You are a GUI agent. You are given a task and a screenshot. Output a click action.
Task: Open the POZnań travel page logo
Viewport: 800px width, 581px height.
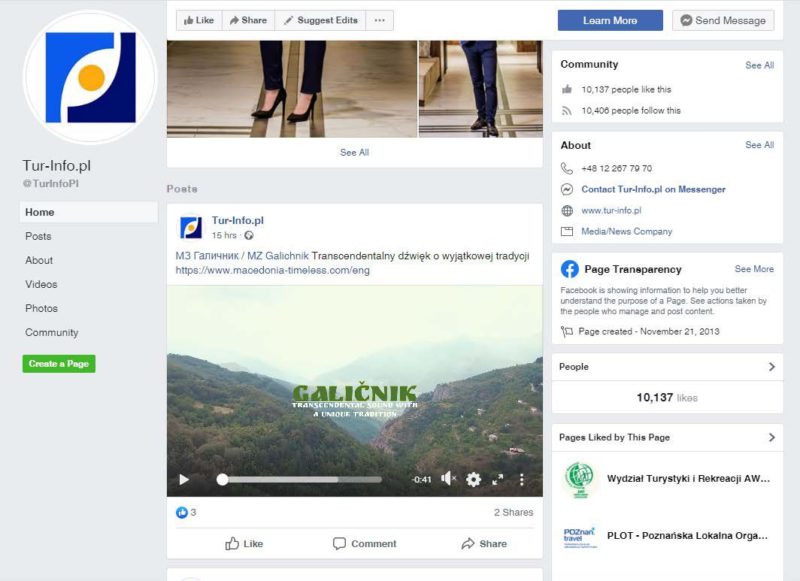580,537
